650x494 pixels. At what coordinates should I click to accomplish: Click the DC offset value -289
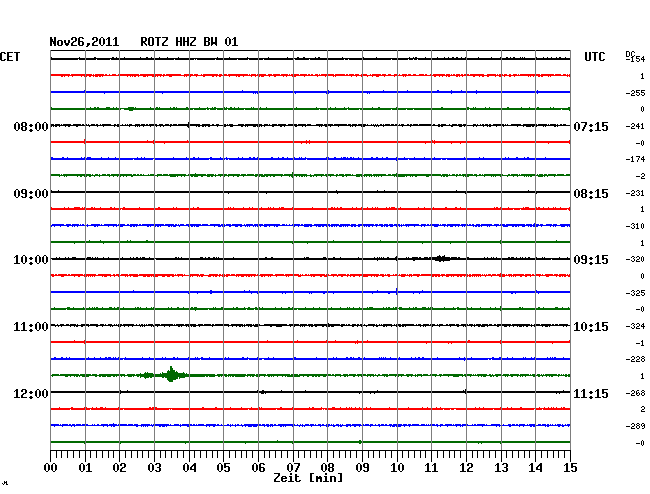(635, 426)
